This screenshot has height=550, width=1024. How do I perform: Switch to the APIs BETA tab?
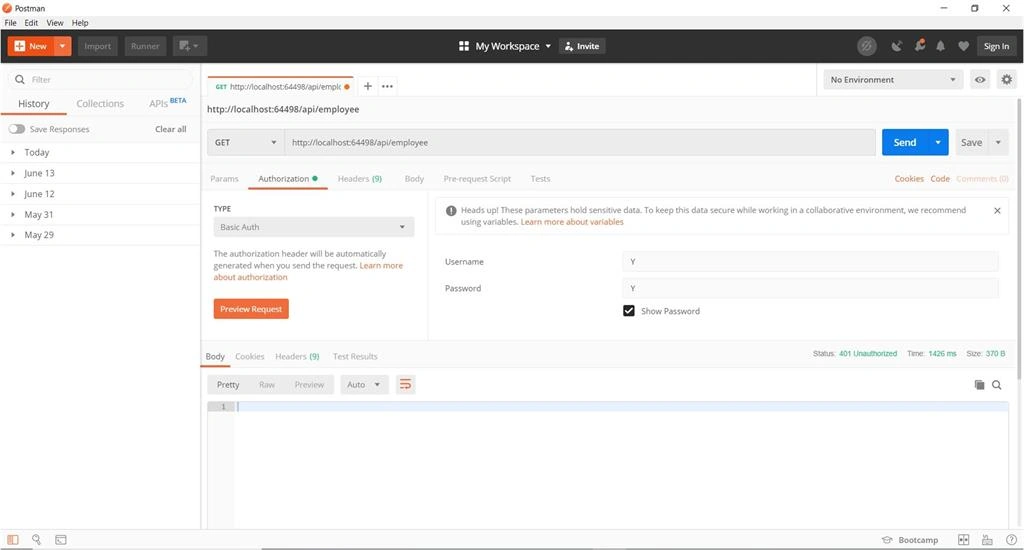(167, 103)
